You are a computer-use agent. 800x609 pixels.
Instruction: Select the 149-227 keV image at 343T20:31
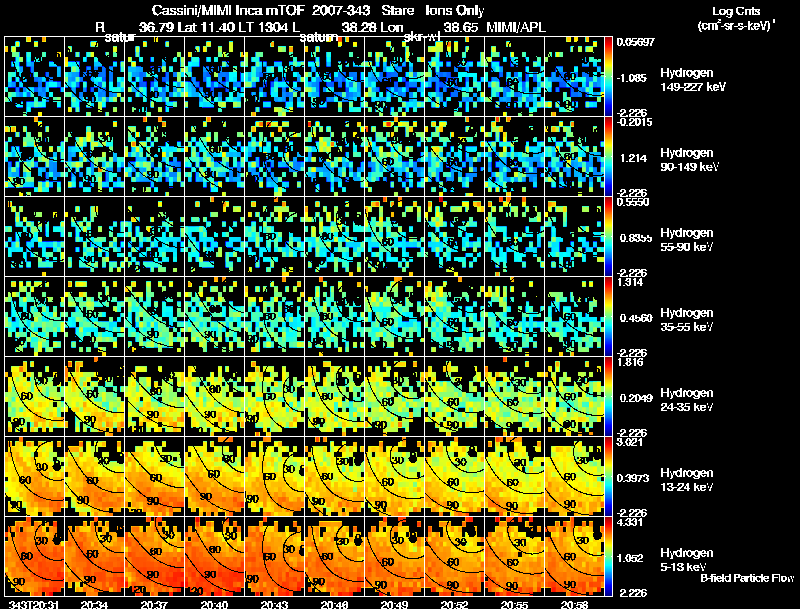point(35,77)
